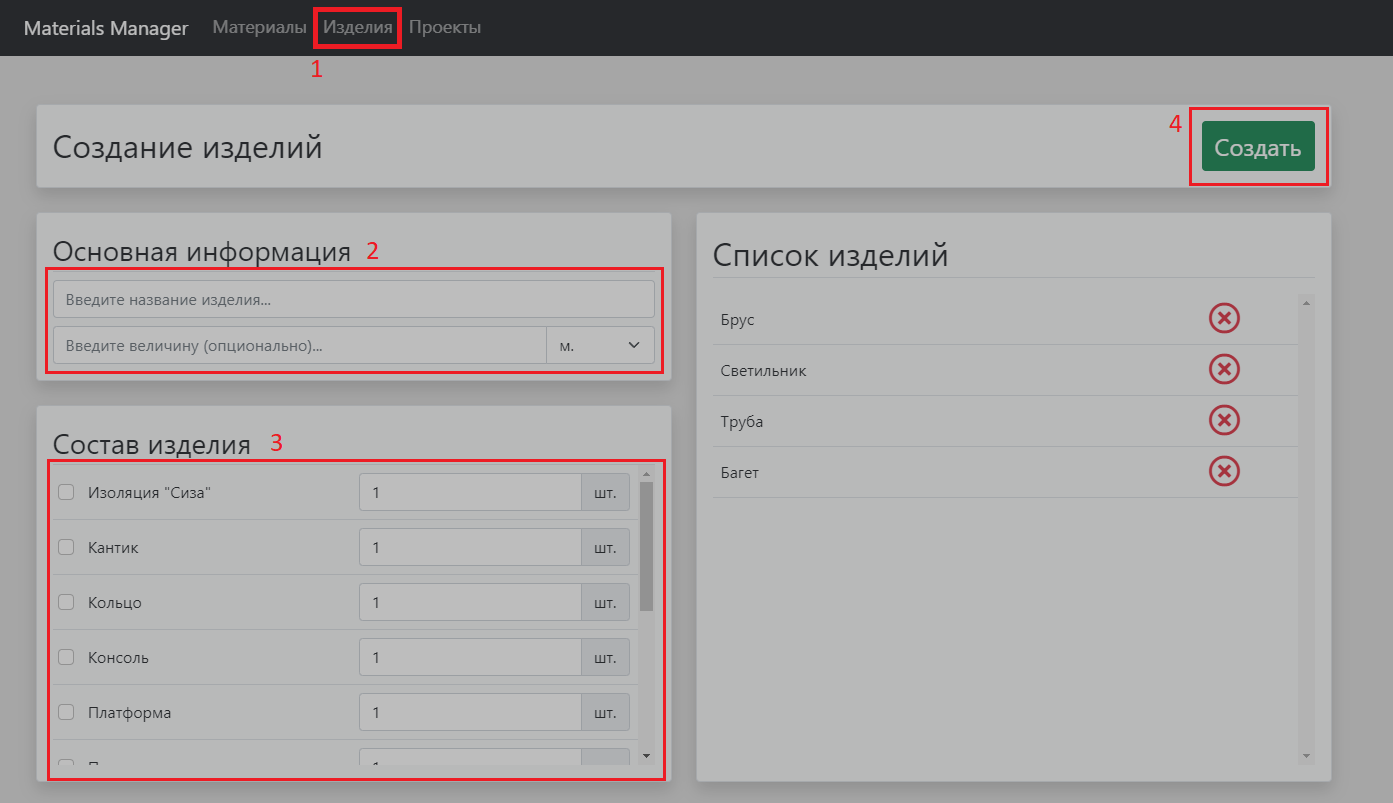Toggle the Платформа checkbox
Viewport: 1393px width, 803px height.
coord(66,712)
